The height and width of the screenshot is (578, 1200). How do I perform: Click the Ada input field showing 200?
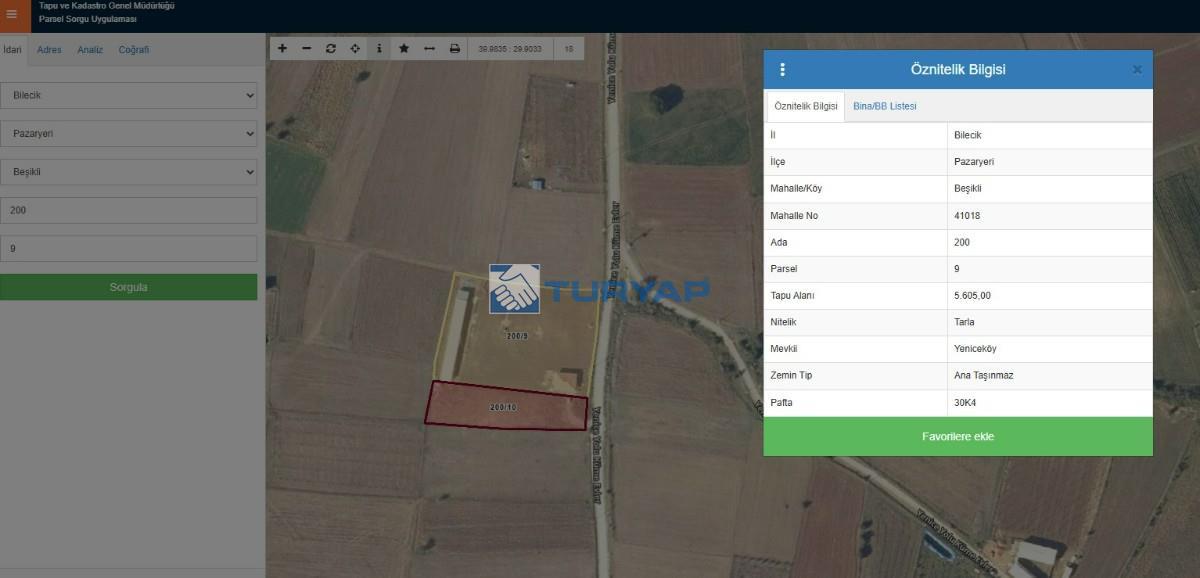(x=129, y=210)
